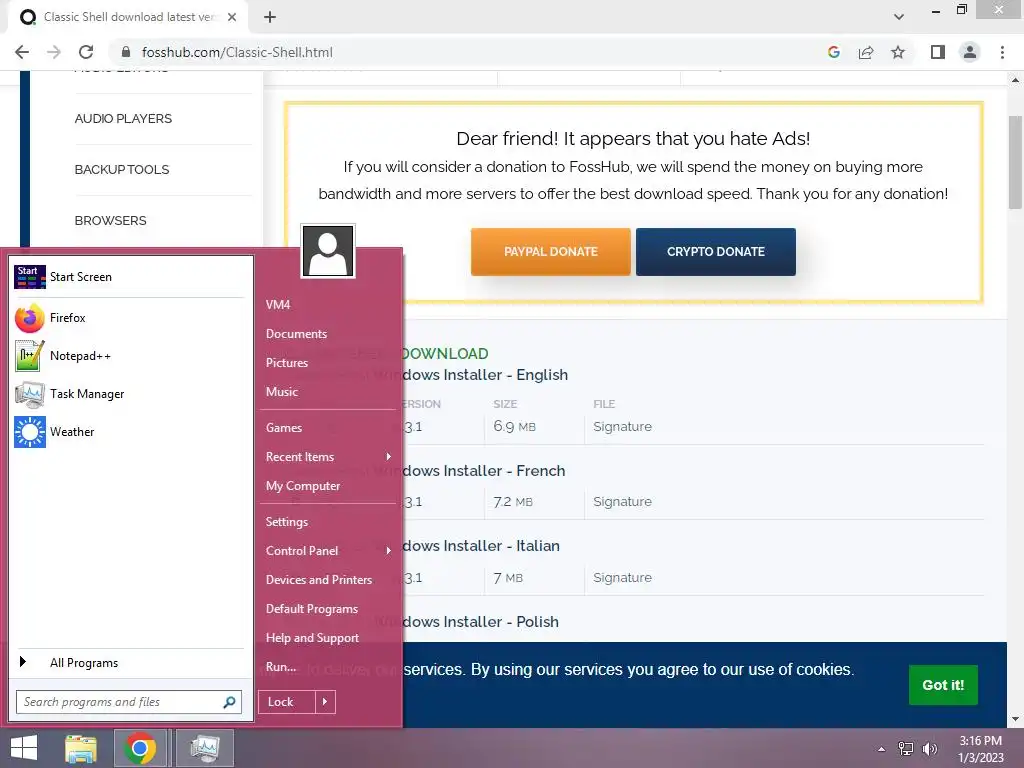Screen dimensions: 1024x768
Task: Click the Lock button
Action: [x=287, y=702]
